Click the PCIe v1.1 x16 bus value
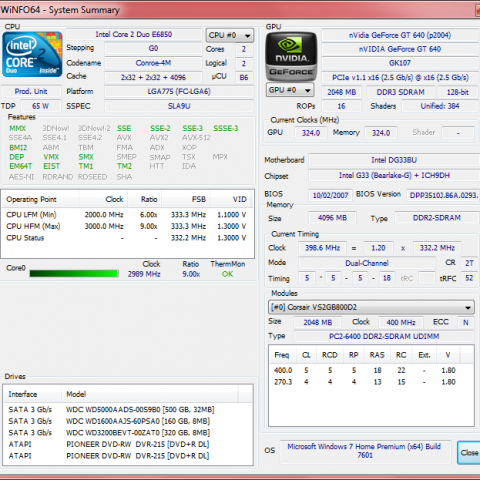Image resolution: width=480 pixels, height=480 pixels. pos(400,77)
